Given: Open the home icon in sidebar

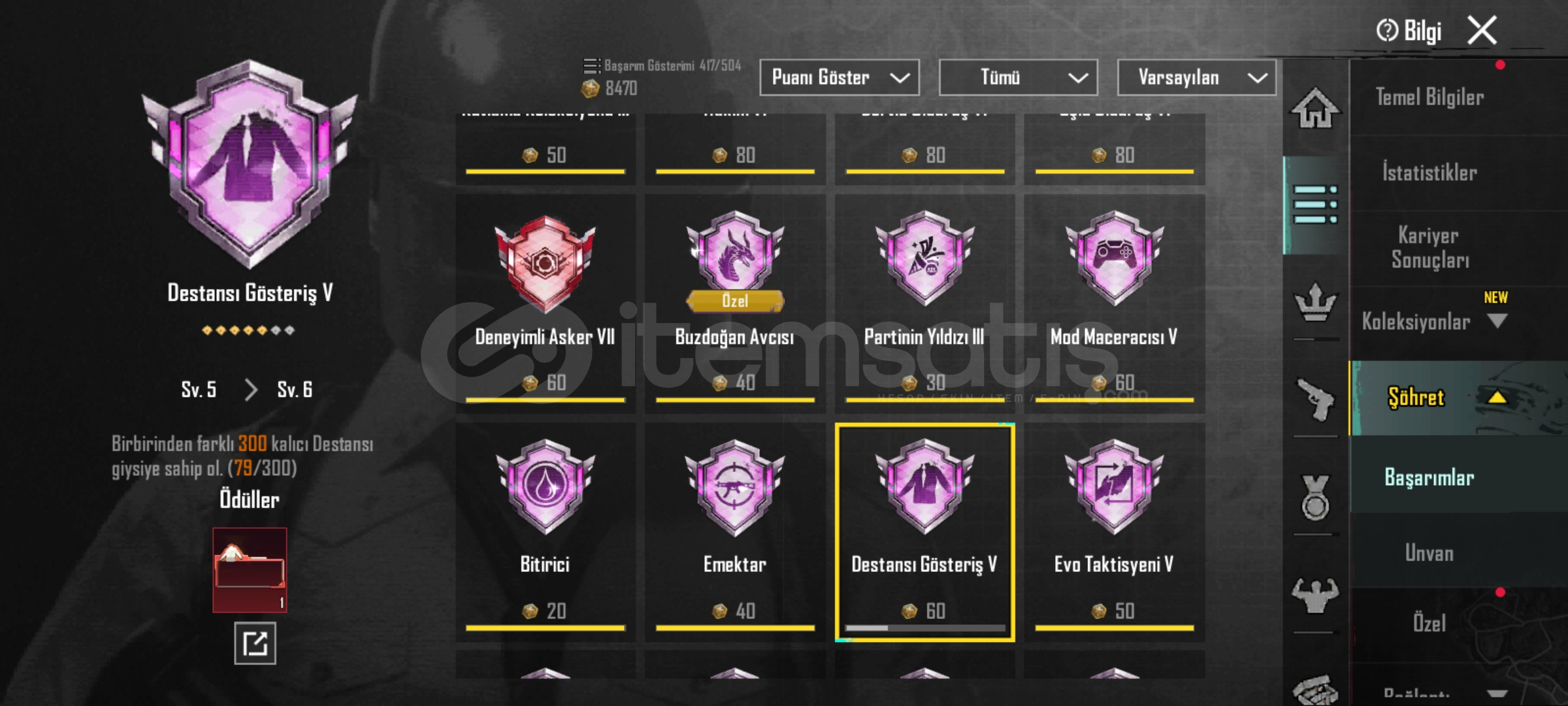Looking at the screenshot, I should pyautogui.click(x=1315, y=109).
